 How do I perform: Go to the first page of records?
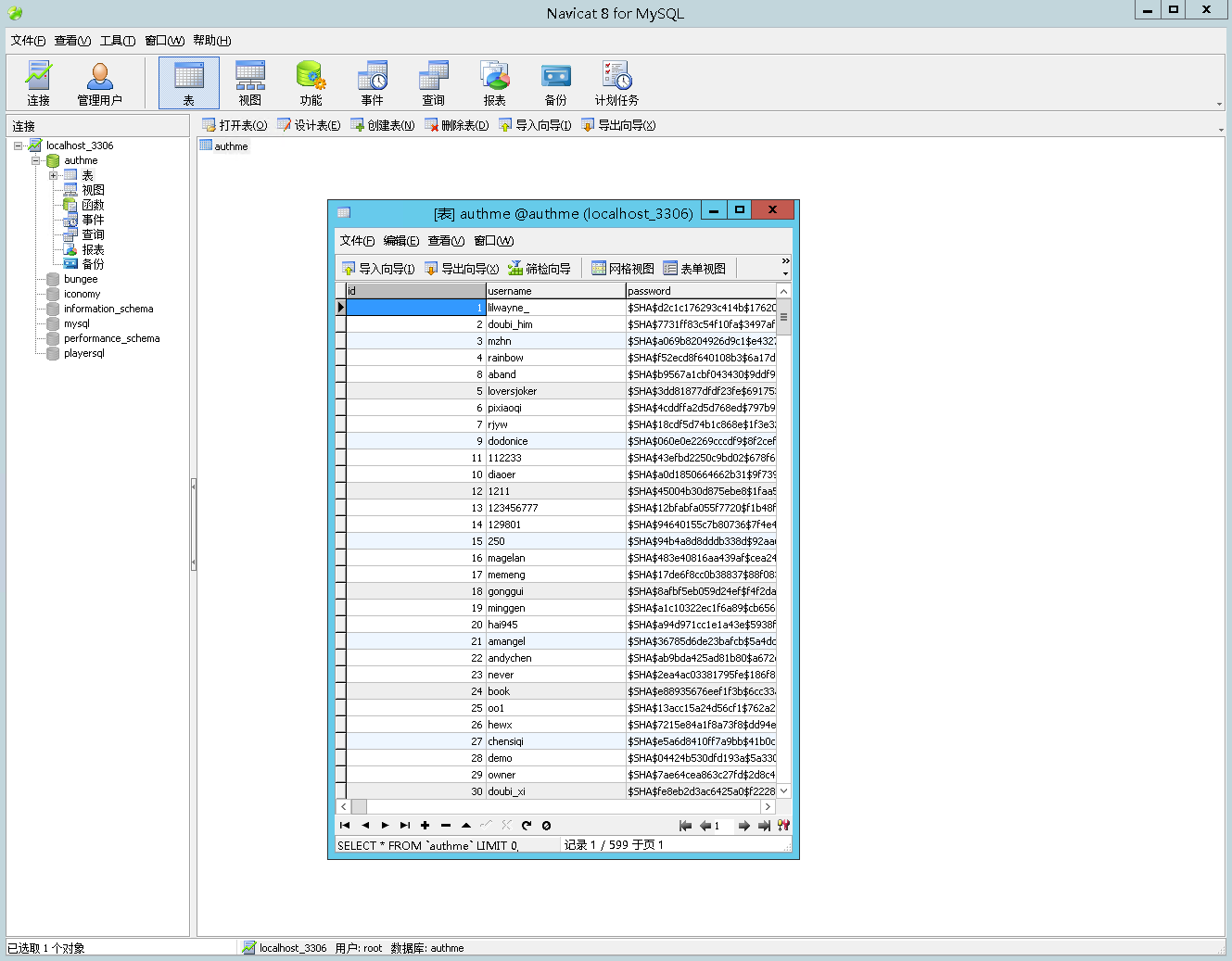point(685,826)
